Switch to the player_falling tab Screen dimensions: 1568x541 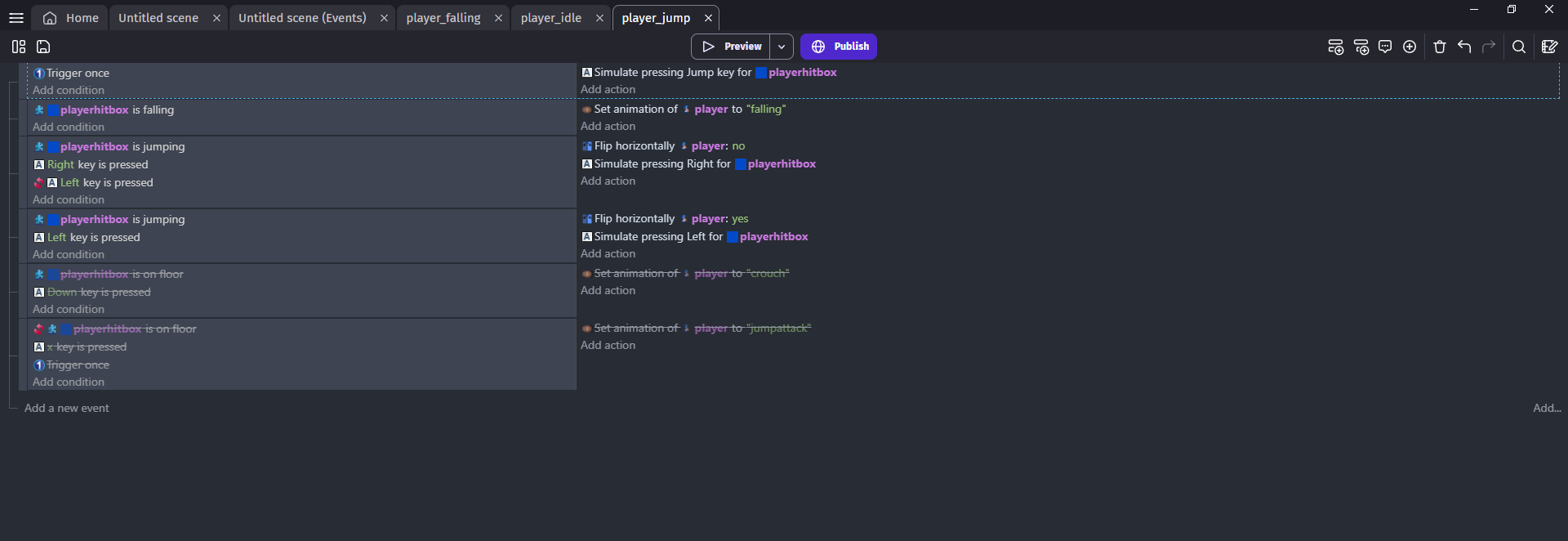443,18
